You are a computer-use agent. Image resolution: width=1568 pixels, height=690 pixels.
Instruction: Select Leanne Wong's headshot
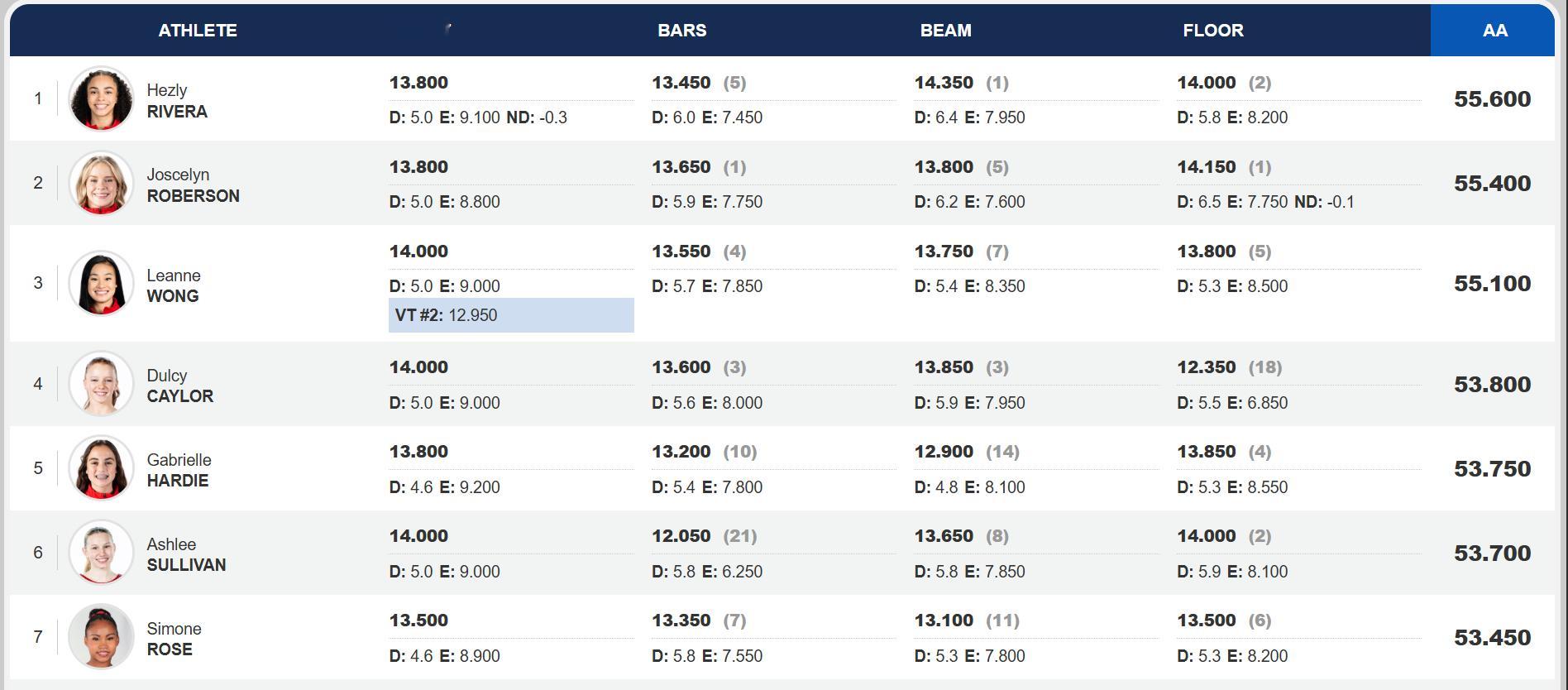pyautogui.click(x=101, y=283)
